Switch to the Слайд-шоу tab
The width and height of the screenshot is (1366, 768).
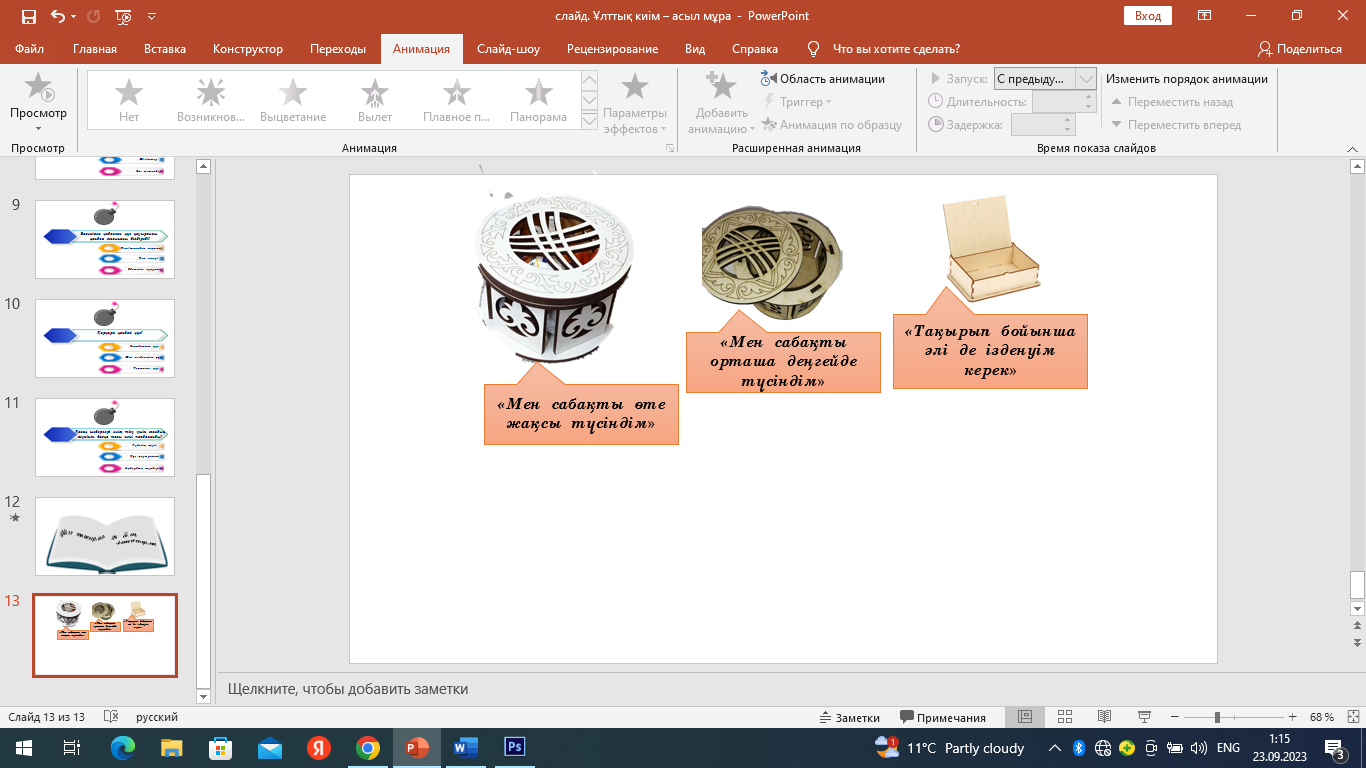[x=510, y=49]
